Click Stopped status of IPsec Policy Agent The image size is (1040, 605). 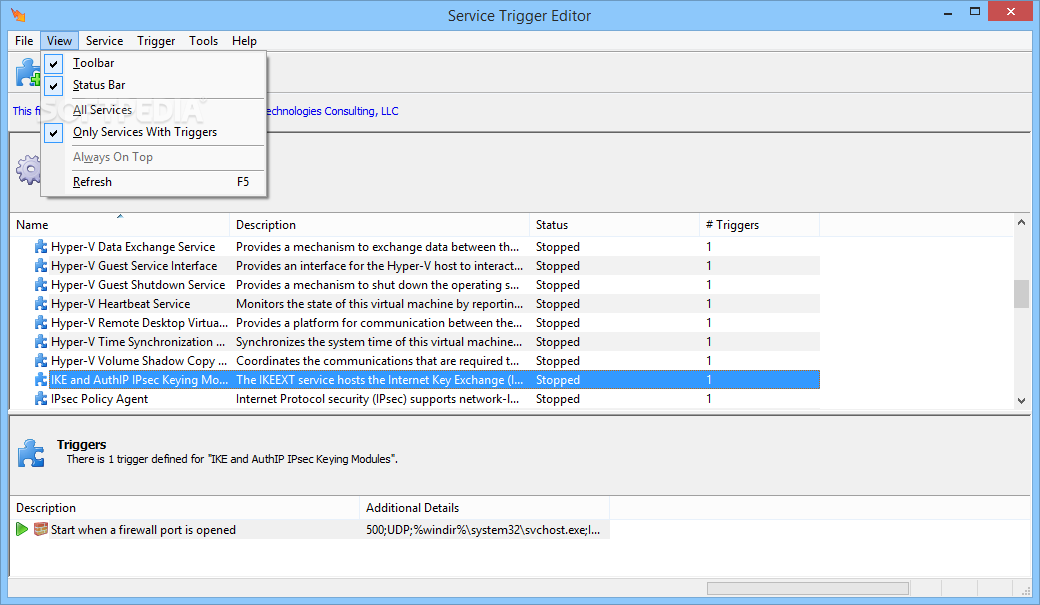[558, 399]
